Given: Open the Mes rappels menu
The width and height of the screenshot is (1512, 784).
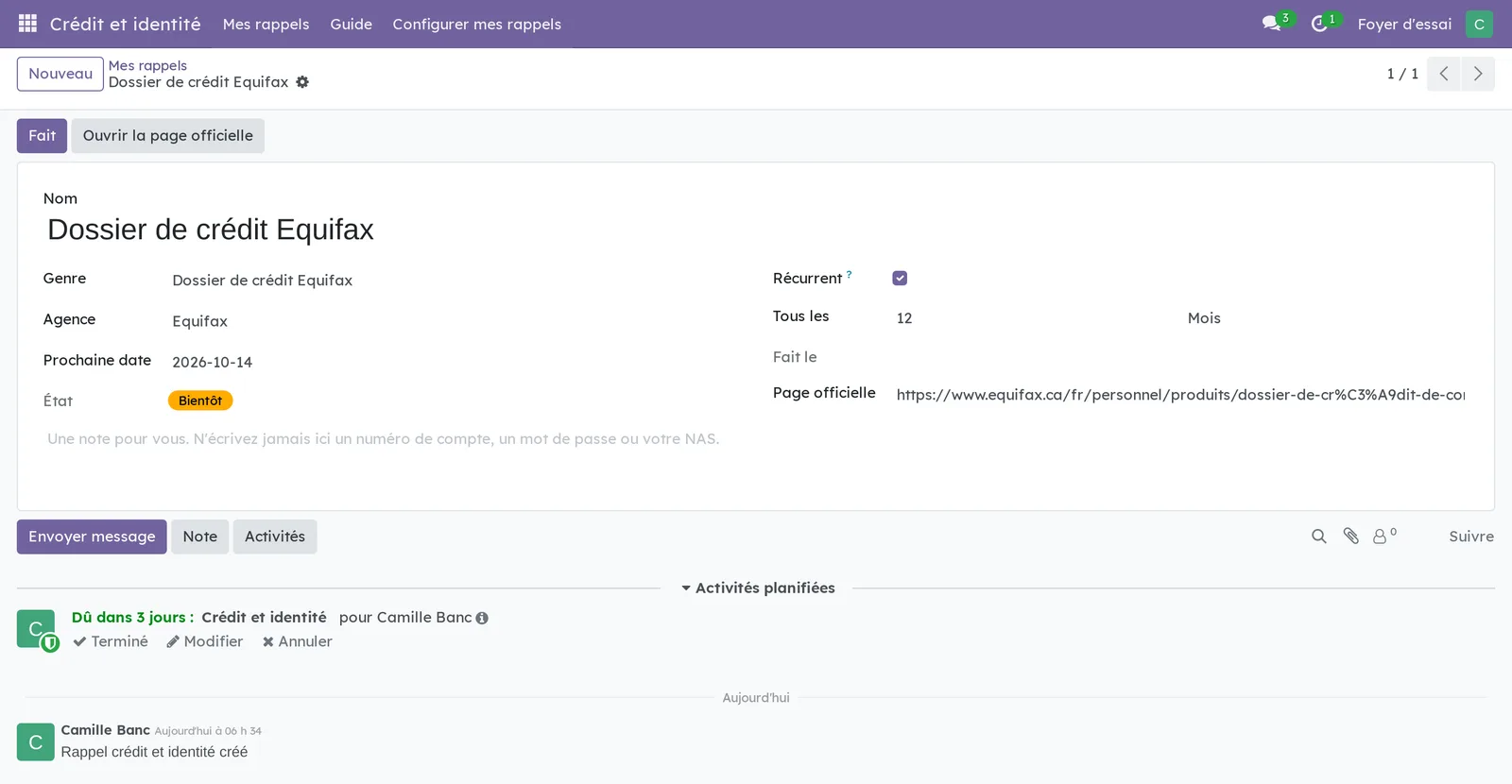Looking at the screenshot, I should (x=266, y=24).
